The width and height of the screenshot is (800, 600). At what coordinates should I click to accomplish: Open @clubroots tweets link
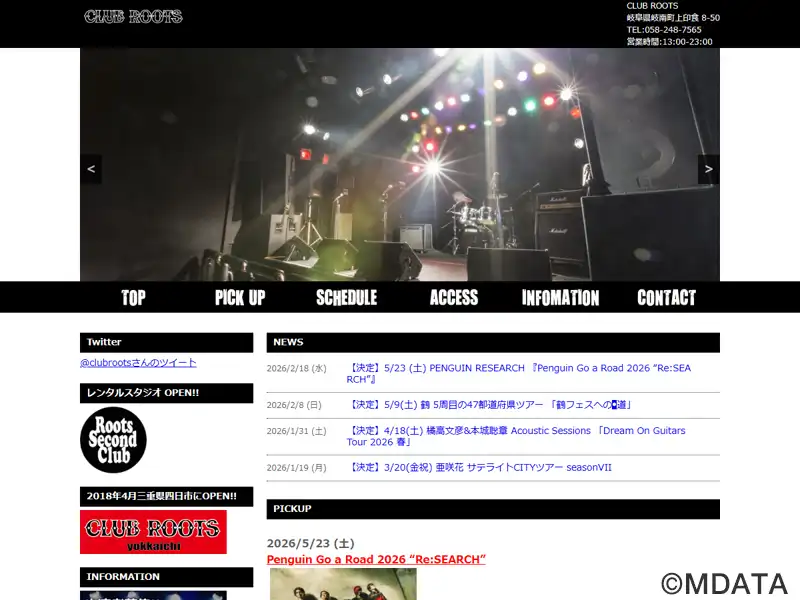tap(138, 363)
